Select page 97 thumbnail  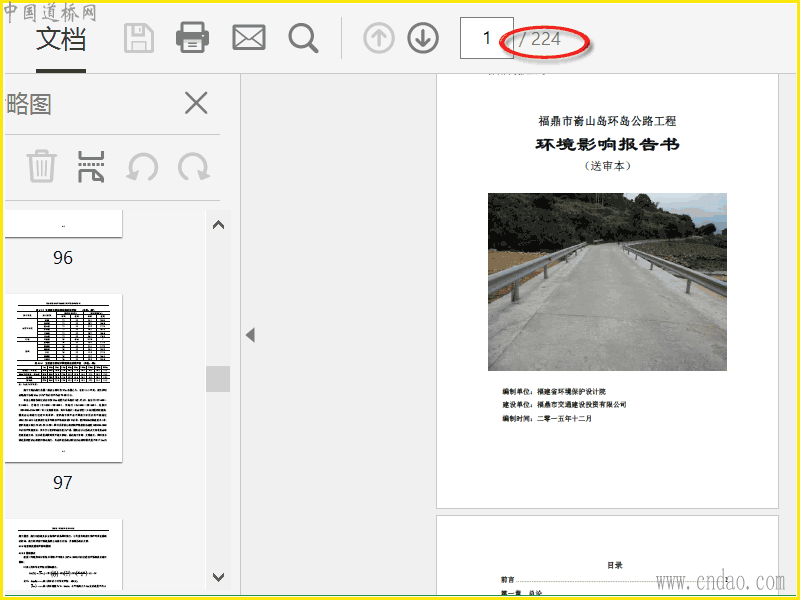[63, 378]
